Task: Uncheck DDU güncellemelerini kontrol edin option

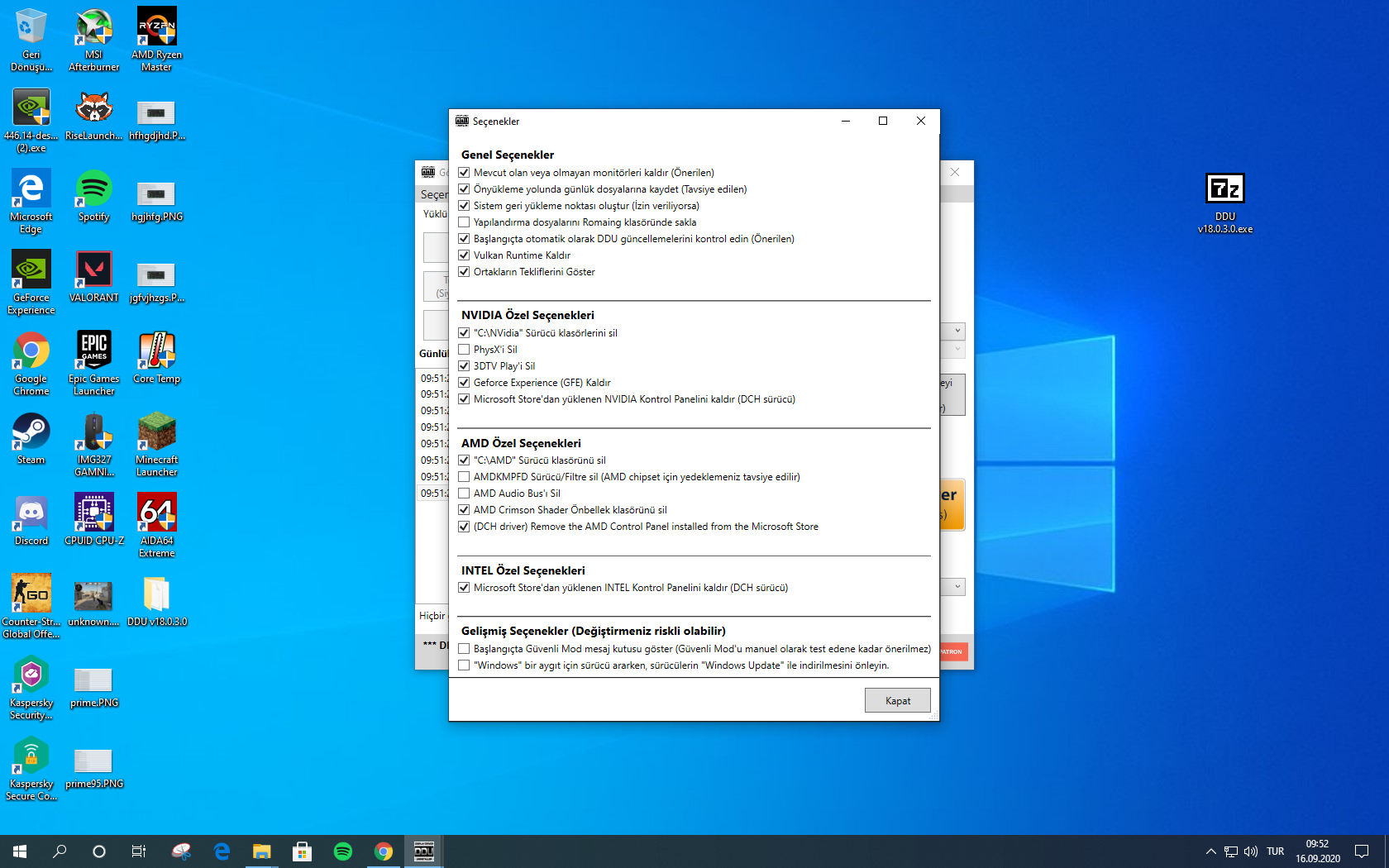Action: (x=464, y=239)
